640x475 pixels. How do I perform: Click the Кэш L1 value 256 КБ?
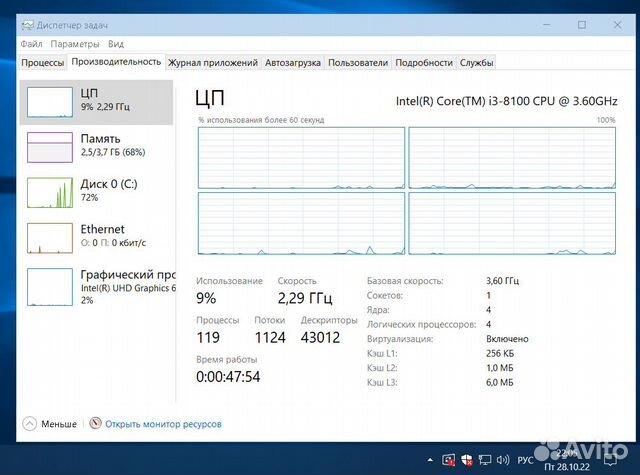[500, 353]
